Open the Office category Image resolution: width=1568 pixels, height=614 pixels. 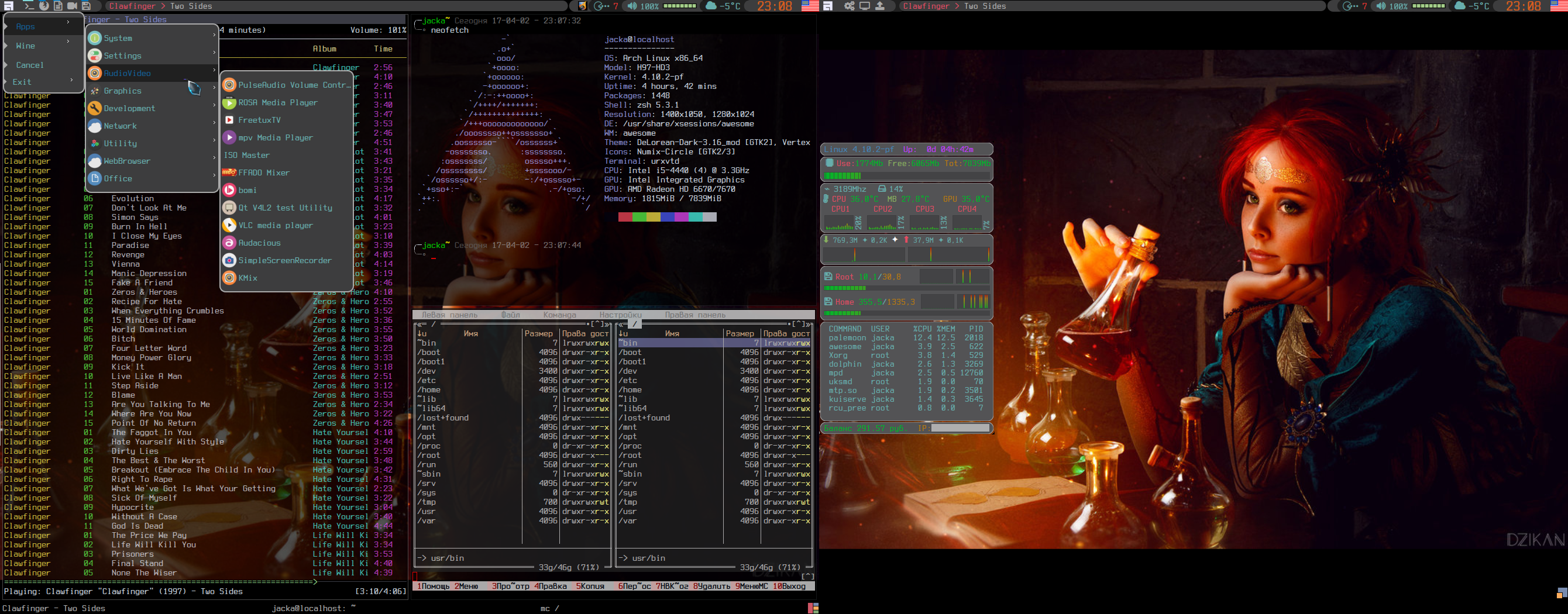point(152,178)
